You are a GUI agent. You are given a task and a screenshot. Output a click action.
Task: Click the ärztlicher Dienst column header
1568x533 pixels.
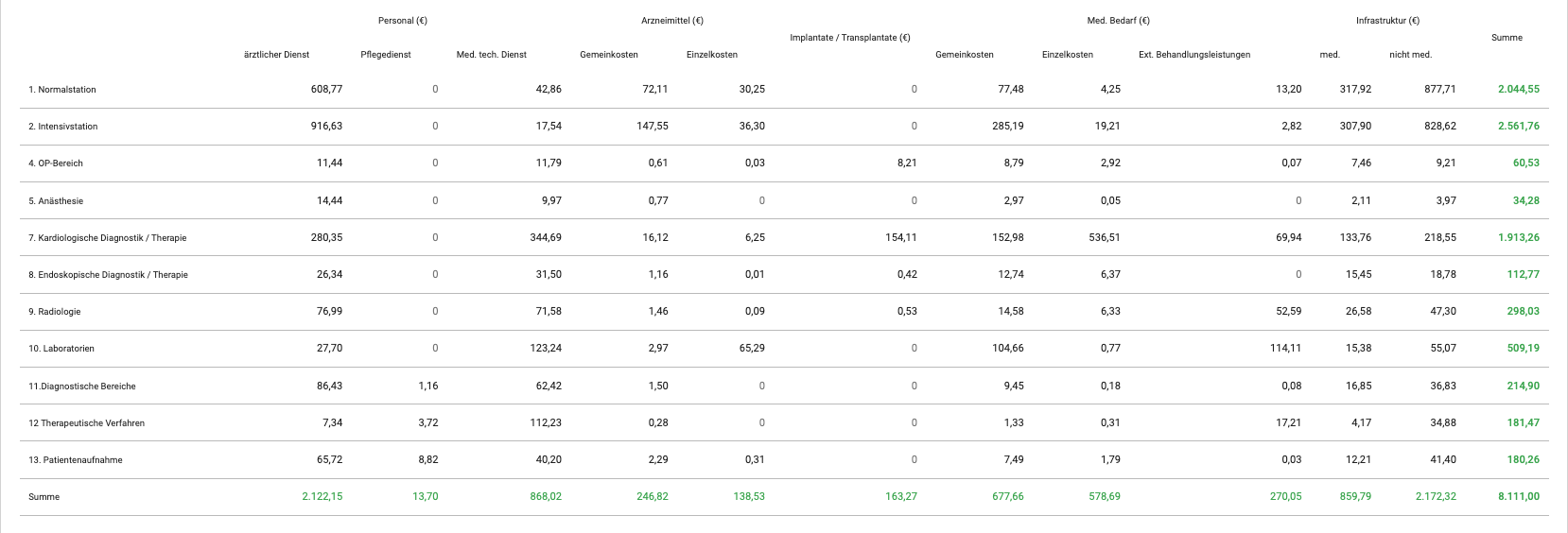(x=276, y=55)
